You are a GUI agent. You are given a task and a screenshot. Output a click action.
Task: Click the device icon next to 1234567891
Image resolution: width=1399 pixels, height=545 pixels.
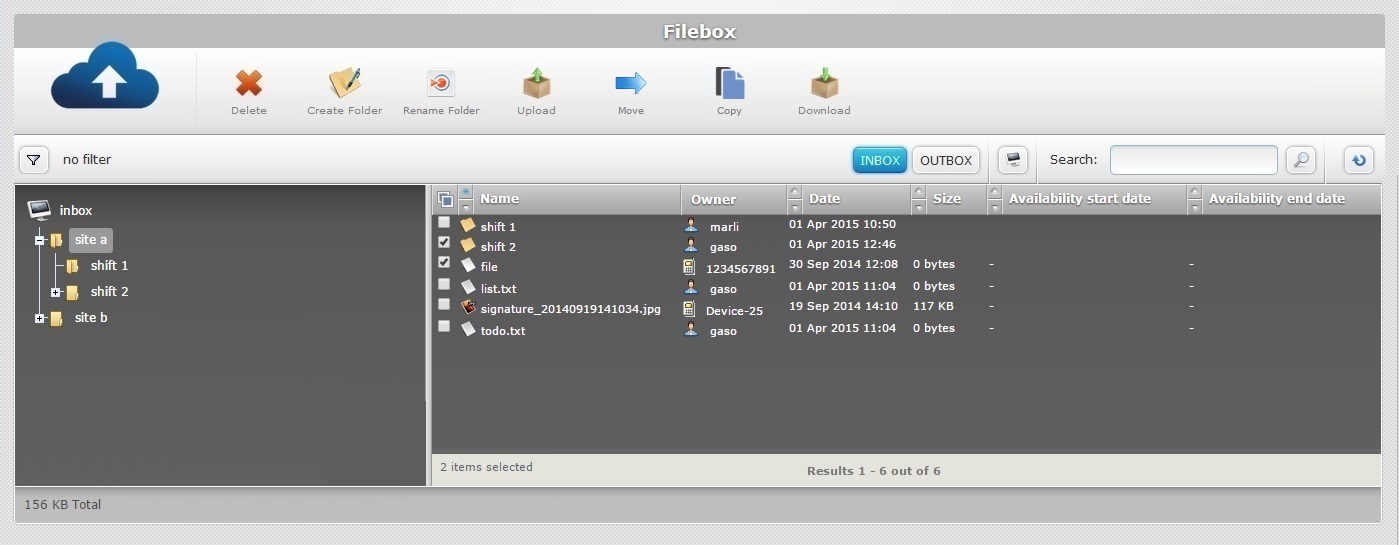[x=689, y=267]
